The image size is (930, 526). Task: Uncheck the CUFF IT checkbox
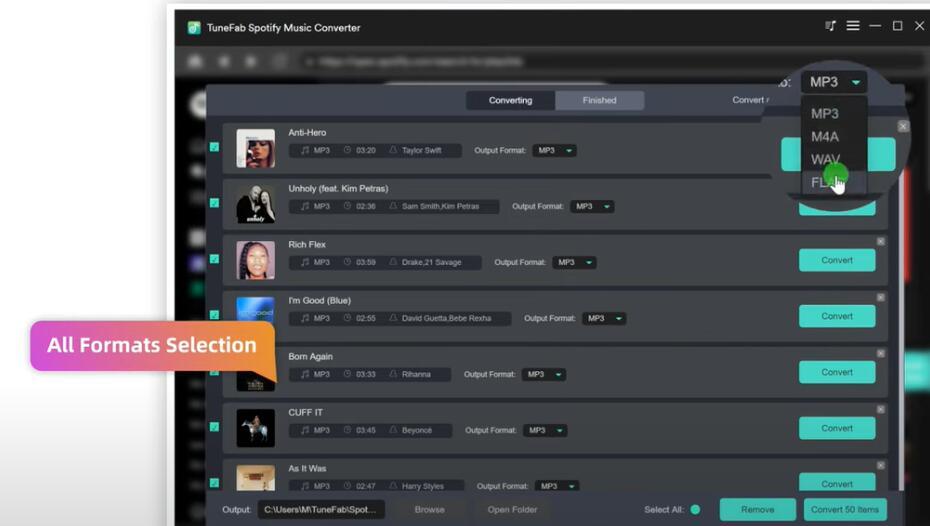point(215,427)
